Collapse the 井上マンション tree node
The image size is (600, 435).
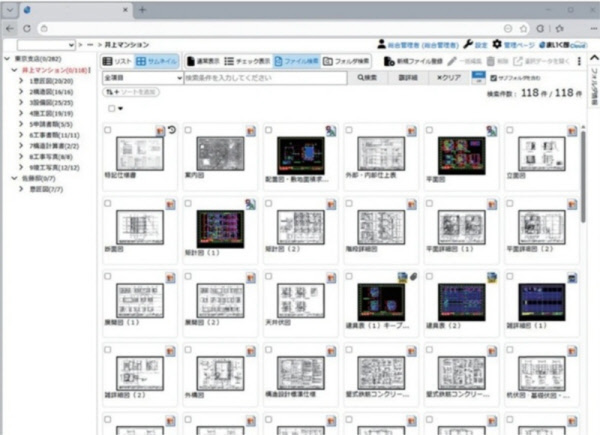15,70
